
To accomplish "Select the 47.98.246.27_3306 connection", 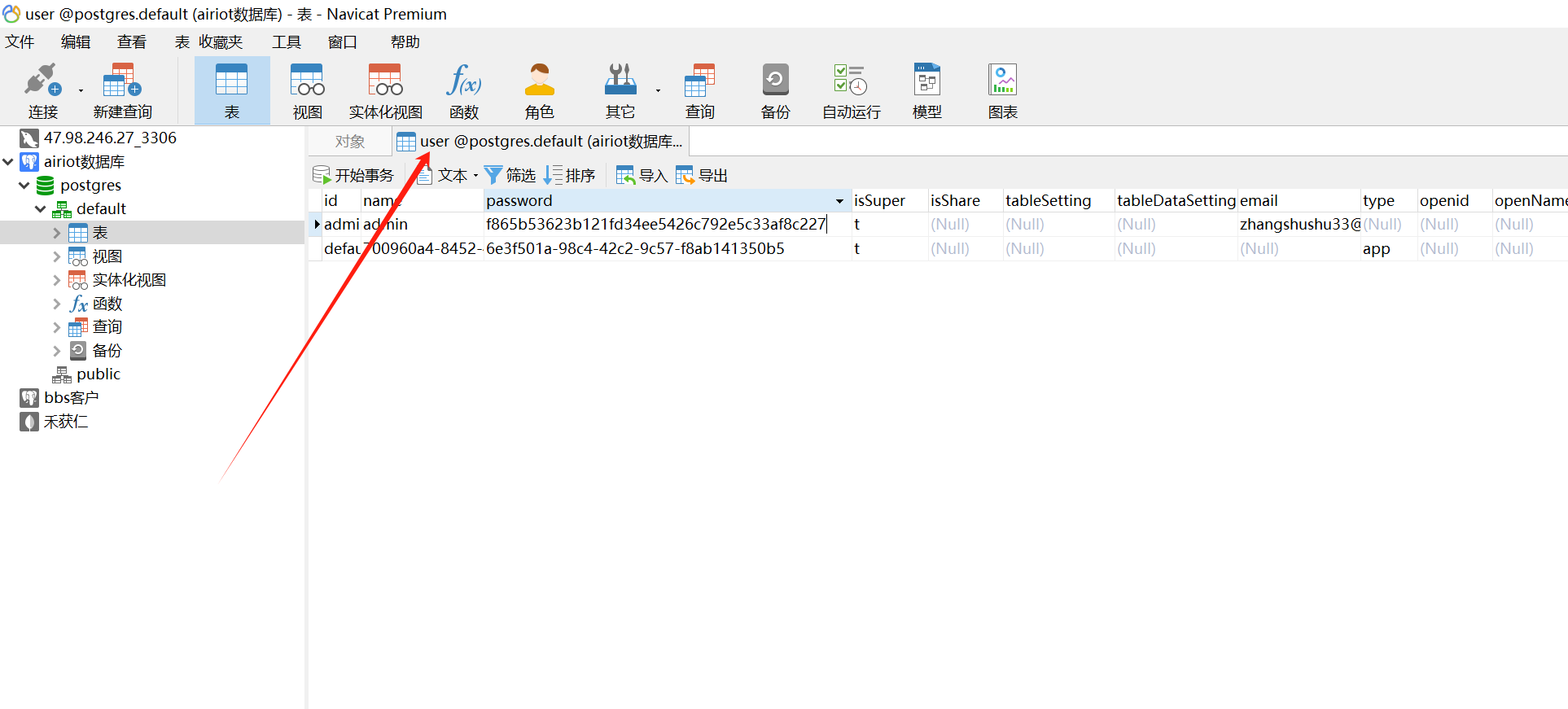I will coord(110,138).
